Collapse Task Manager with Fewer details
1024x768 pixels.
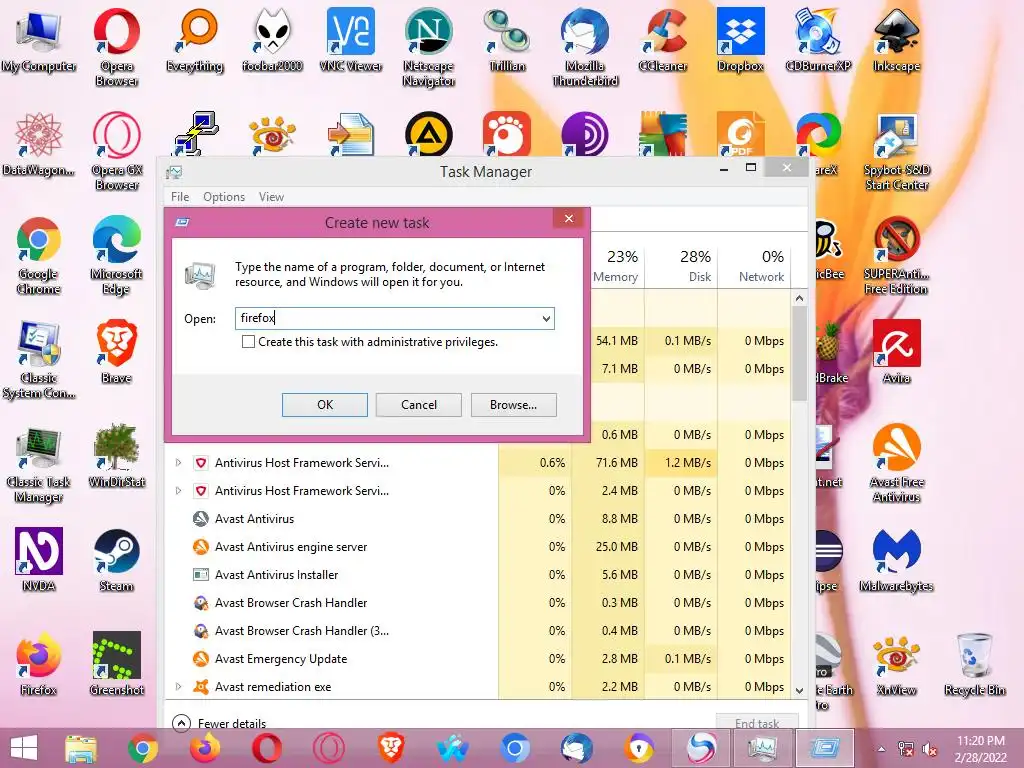point(219,723)
